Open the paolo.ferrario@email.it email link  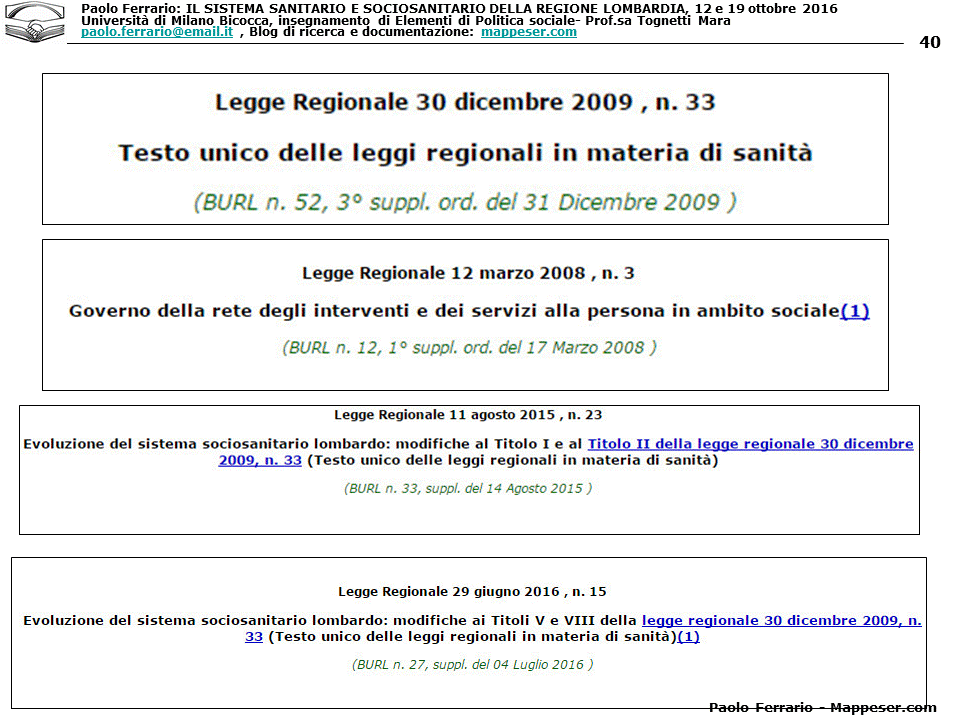[157, 32]
